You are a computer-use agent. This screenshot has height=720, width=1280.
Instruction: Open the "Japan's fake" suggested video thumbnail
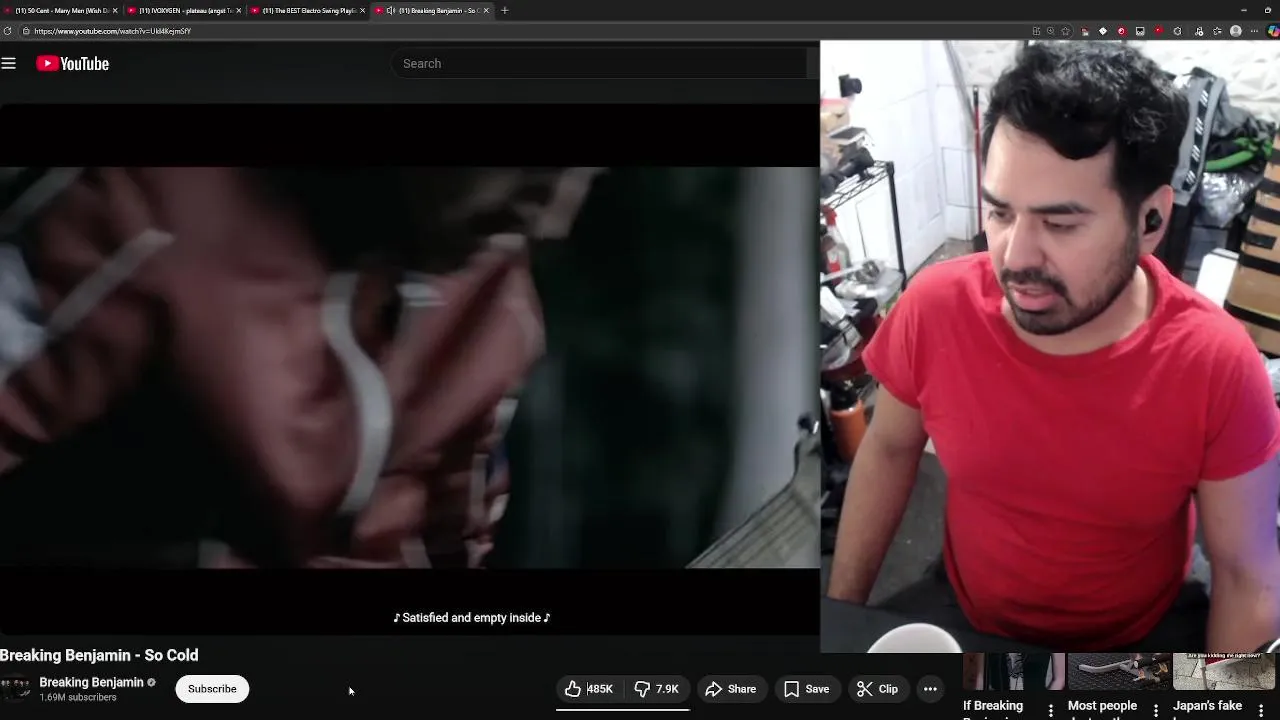tap(1224, 672)
